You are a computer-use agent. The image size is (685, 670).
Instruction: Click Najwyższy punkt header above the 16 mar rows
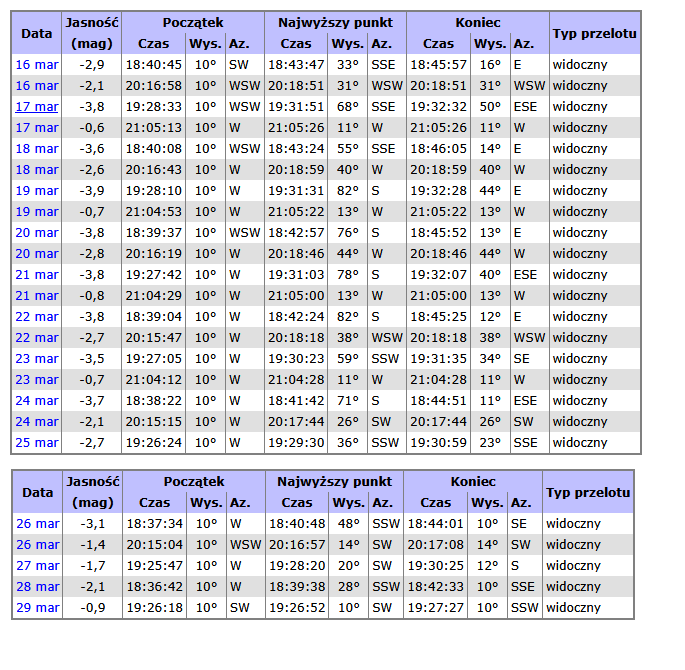click(x=336, y=22)
